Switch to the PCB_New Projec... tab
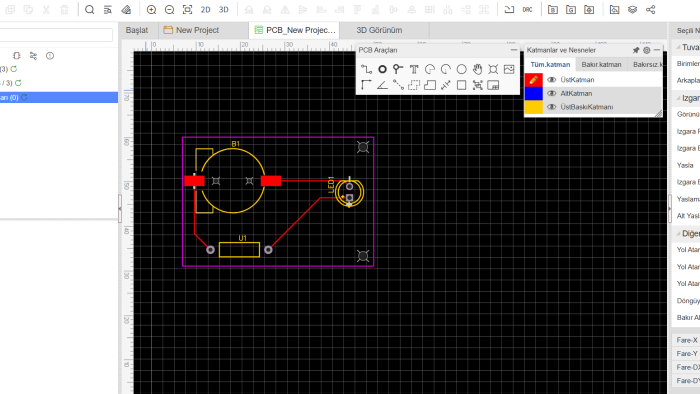This screenshot has width=700, height=394. [295, 30]
